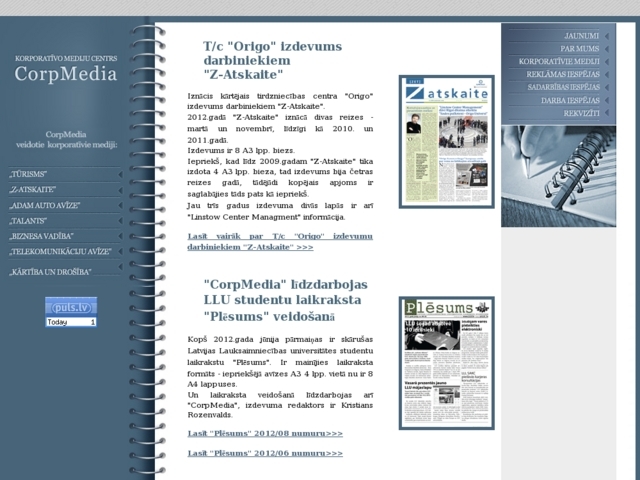Open the „TŪRISMS" media link
The height and width of the screenshot is (480, 640).
click(x=28, y=174)
